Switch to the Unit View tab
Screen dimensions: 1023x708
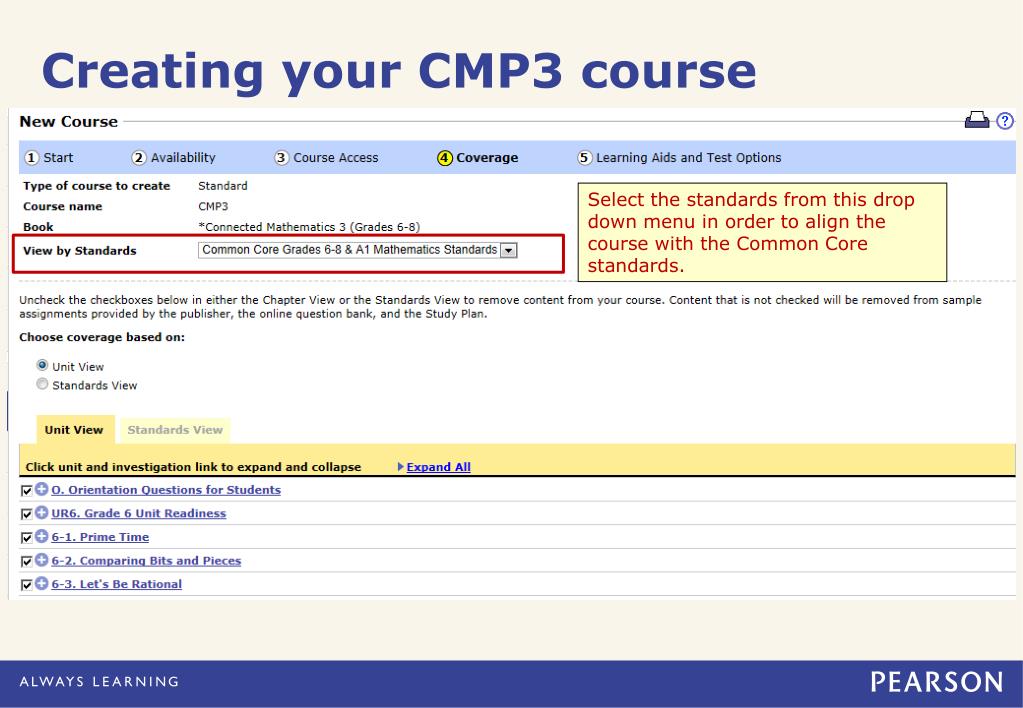point(74,429)
